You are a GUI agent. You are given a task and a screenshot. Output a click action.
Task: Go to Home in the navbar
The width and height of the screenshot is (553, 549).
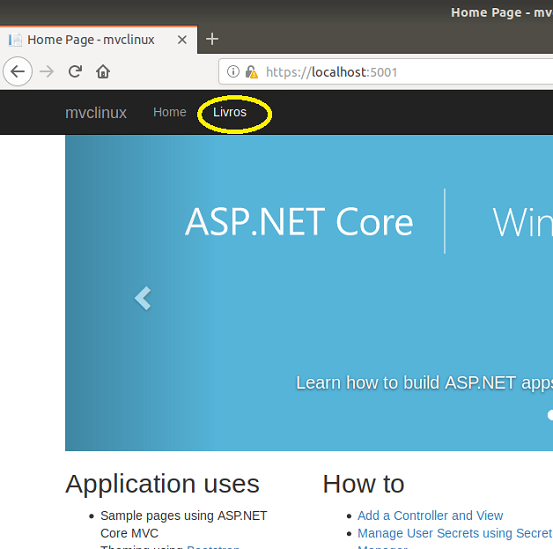click(x=170, y=112)
